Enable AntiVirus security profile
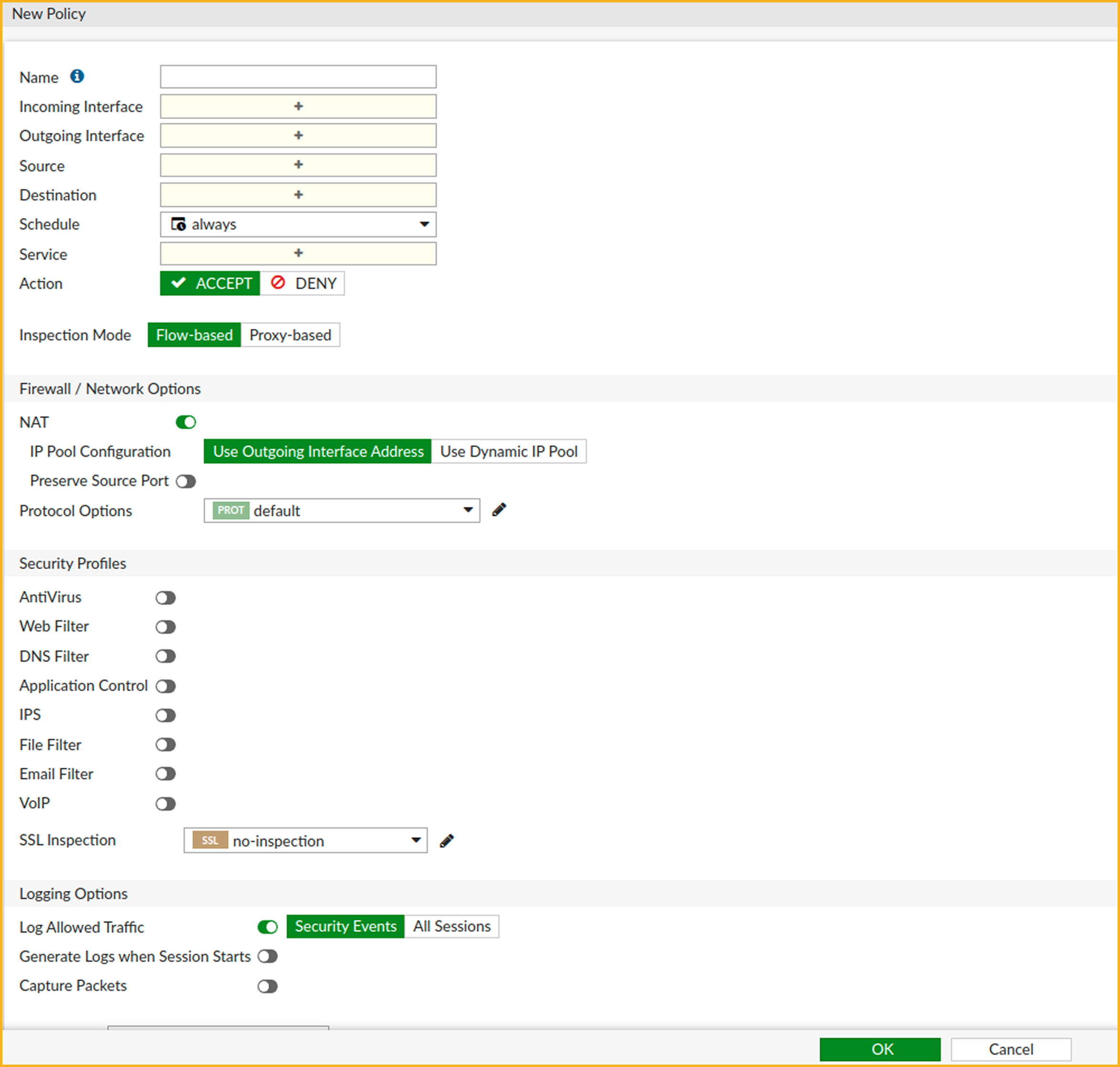The image size is (1120, 1067). pyautogui.click(x=166, y=598)
